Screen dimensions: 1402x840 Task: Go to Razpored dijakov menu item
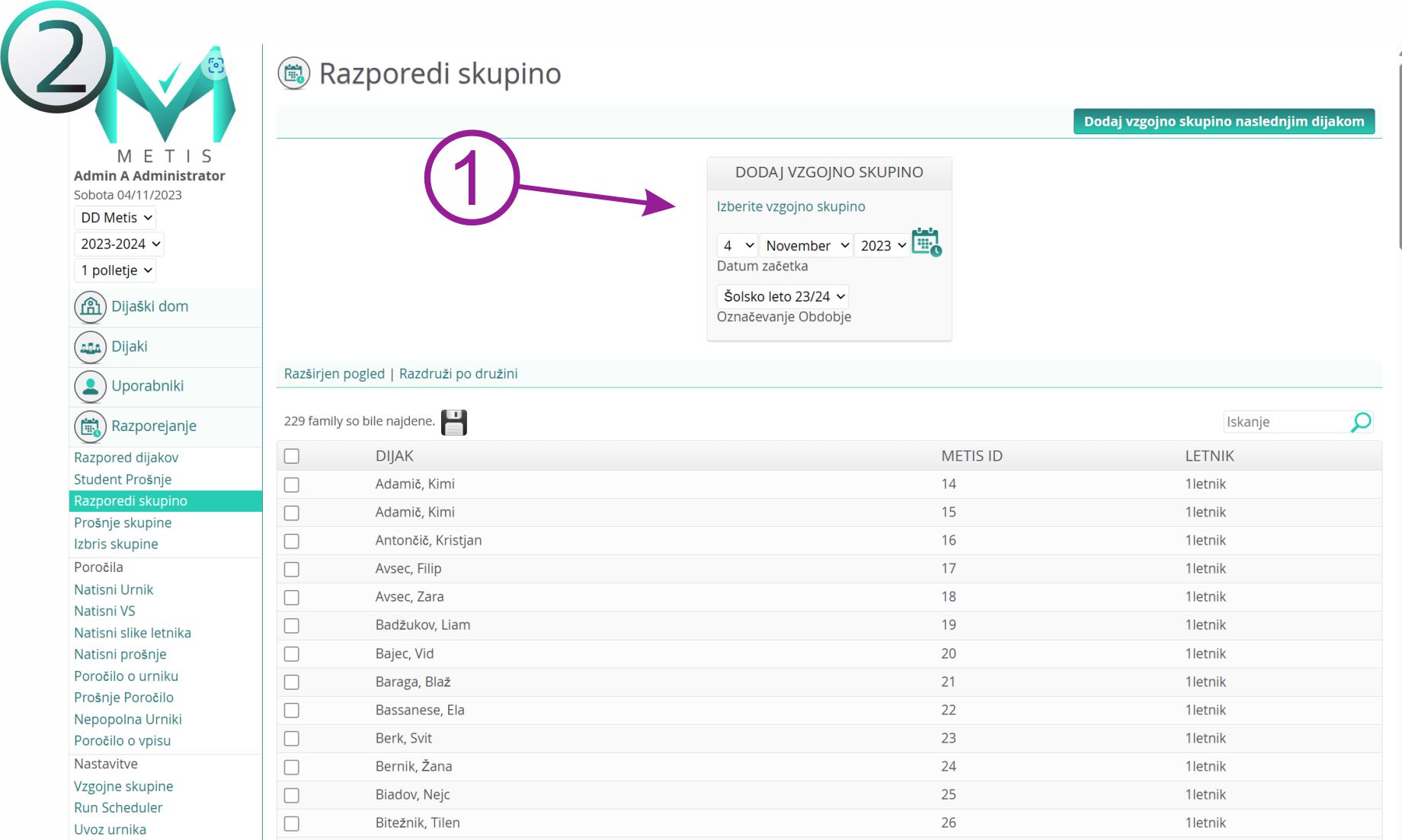click(x=126, y=458)
